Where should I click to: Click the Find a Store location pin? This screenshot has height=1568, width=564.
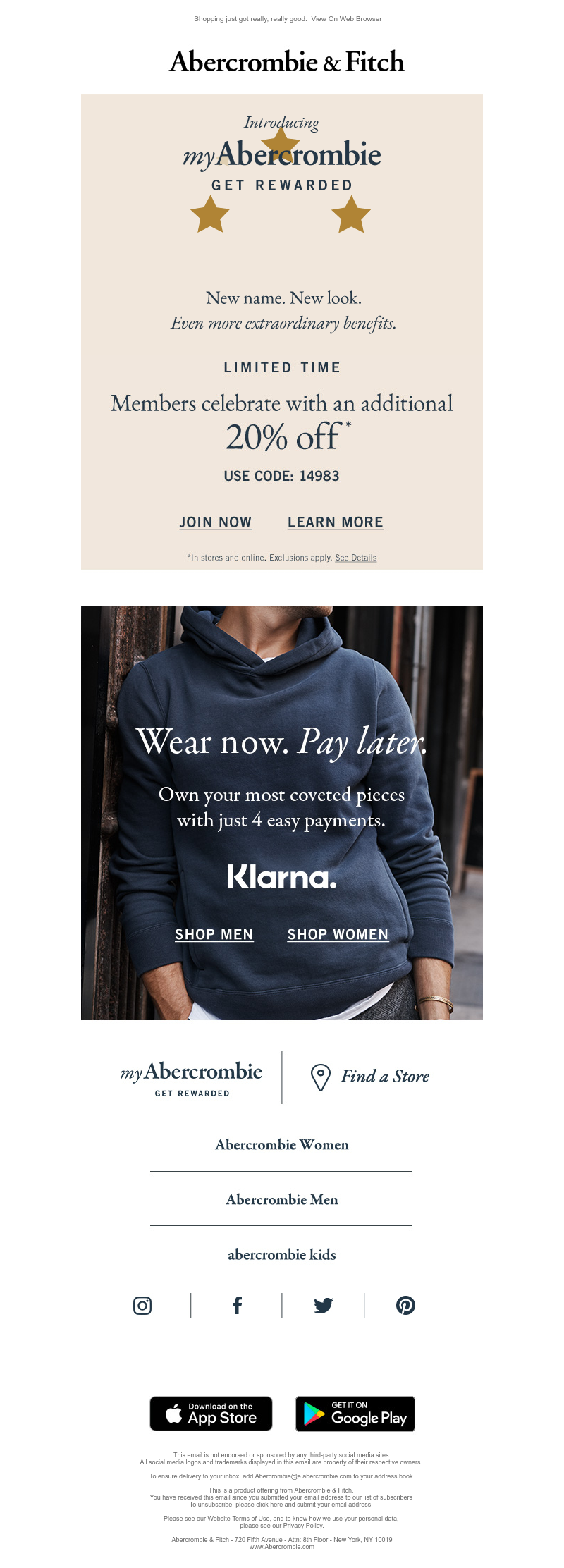(x=321, y=1077)
